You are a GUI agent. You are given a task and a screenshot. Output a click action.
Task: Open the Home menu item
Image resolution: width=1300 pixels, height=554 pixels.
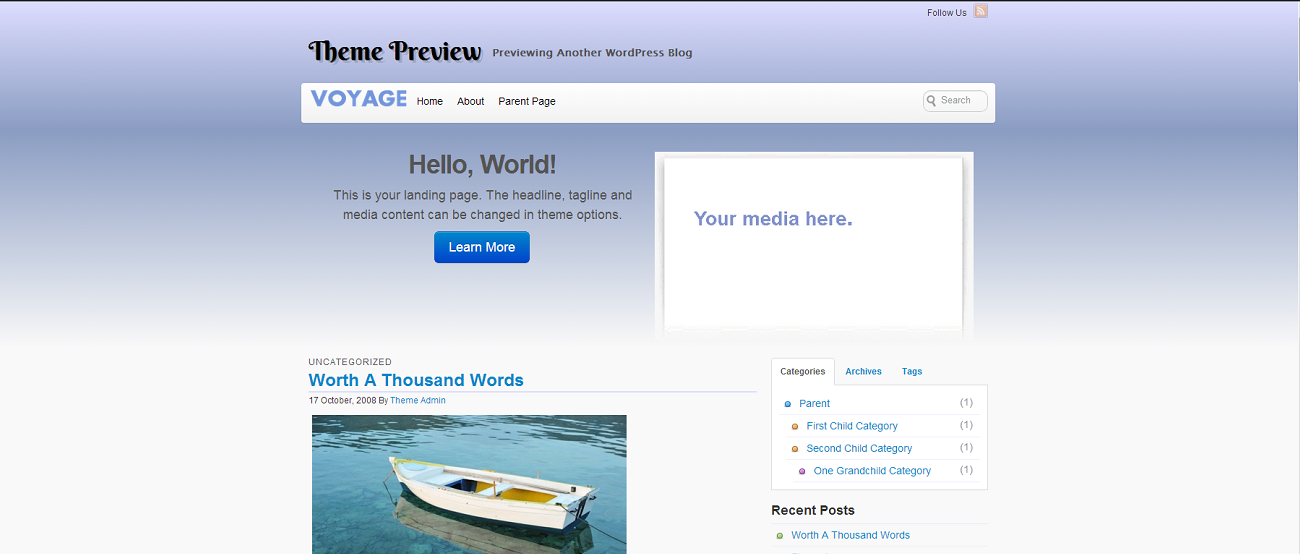pyautogui.click(x=430, y=101)
